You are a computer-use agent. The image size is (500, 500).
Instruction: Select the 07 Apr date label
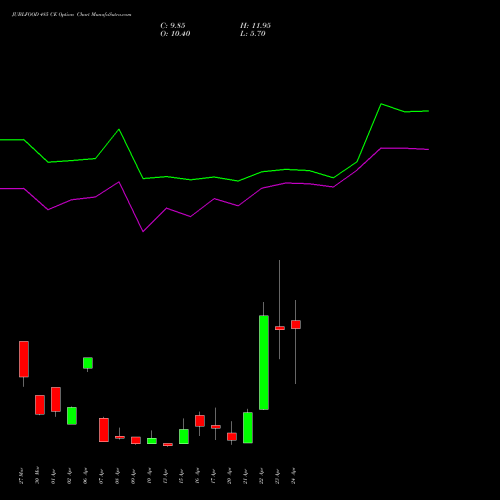[101, 476]
